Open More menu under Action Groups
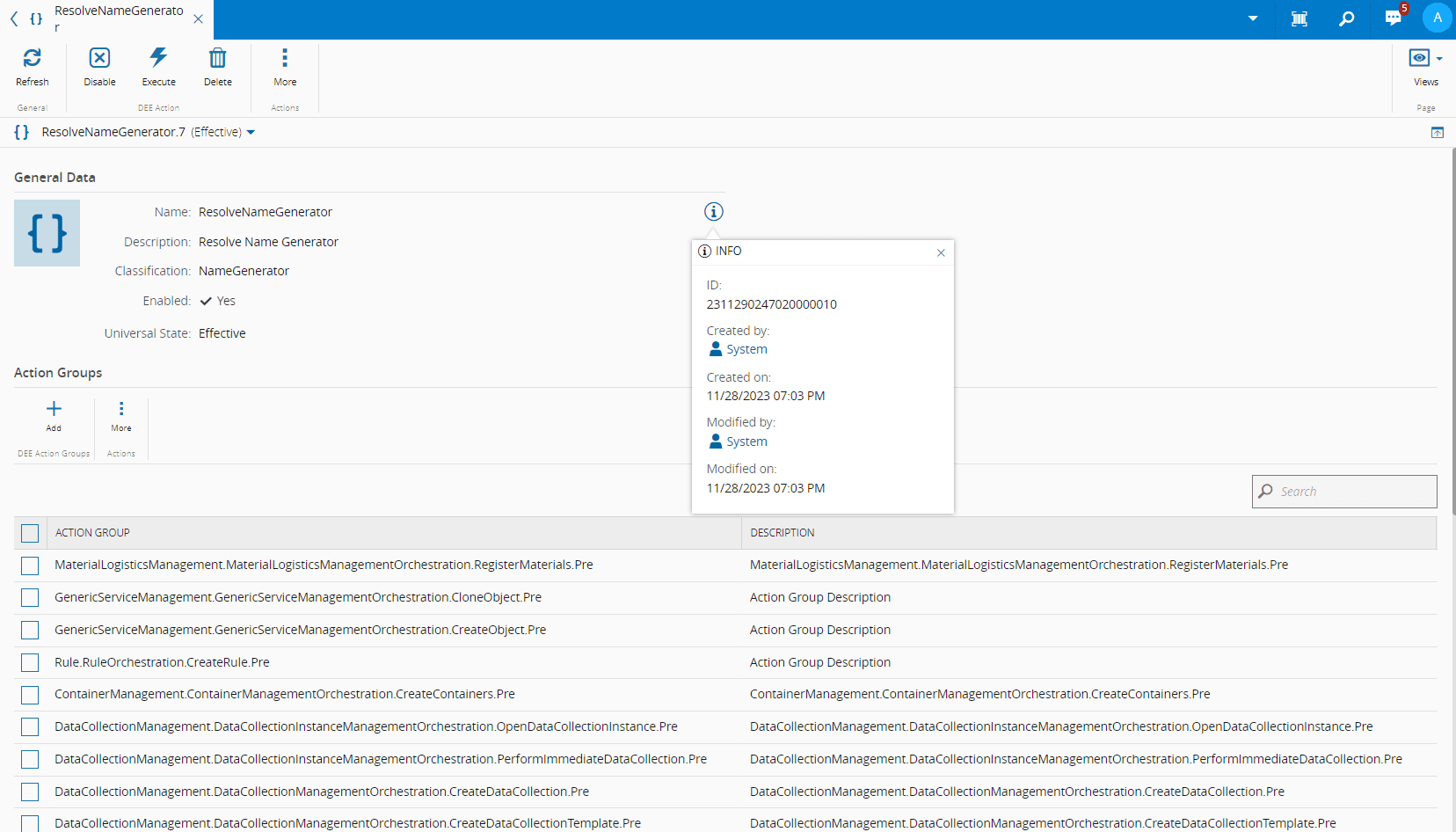The height and width of the screenshot is (832, 1456). click(121, 410)
